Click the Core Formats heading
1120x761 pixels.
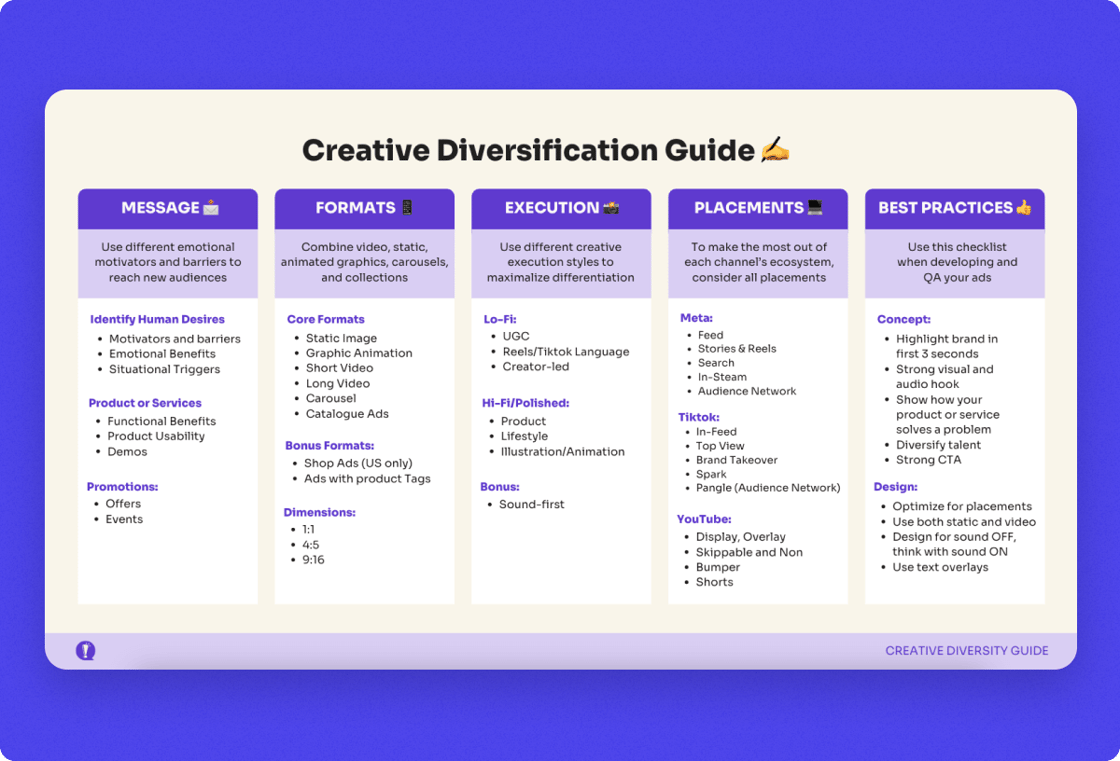point(326,319)
